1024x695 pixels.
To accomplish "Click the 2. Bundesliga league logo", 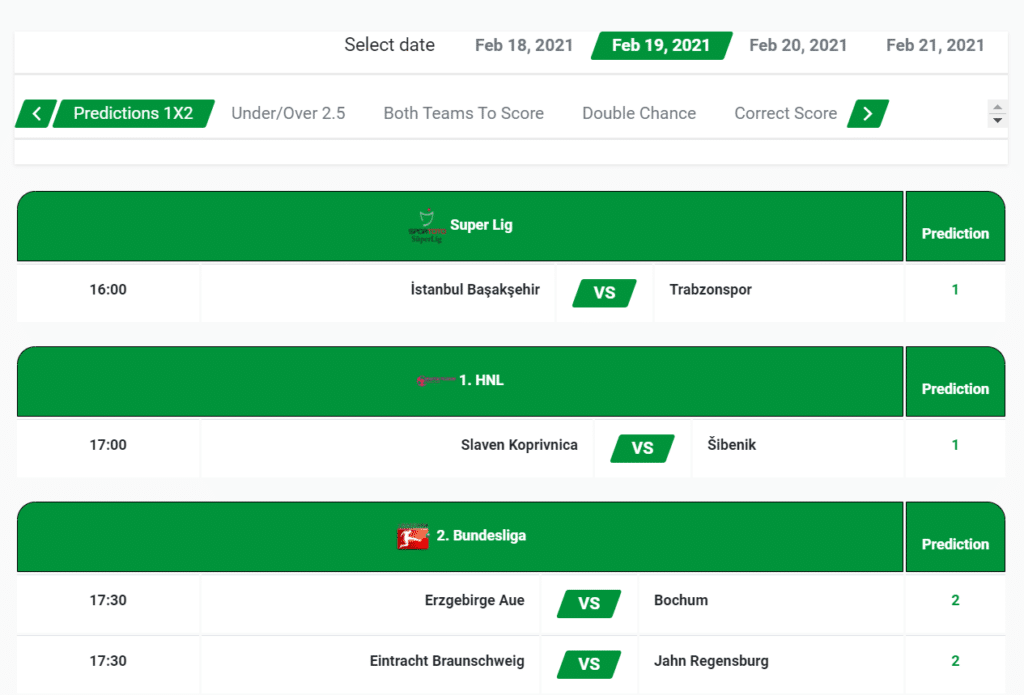I will tap(413, 536).
